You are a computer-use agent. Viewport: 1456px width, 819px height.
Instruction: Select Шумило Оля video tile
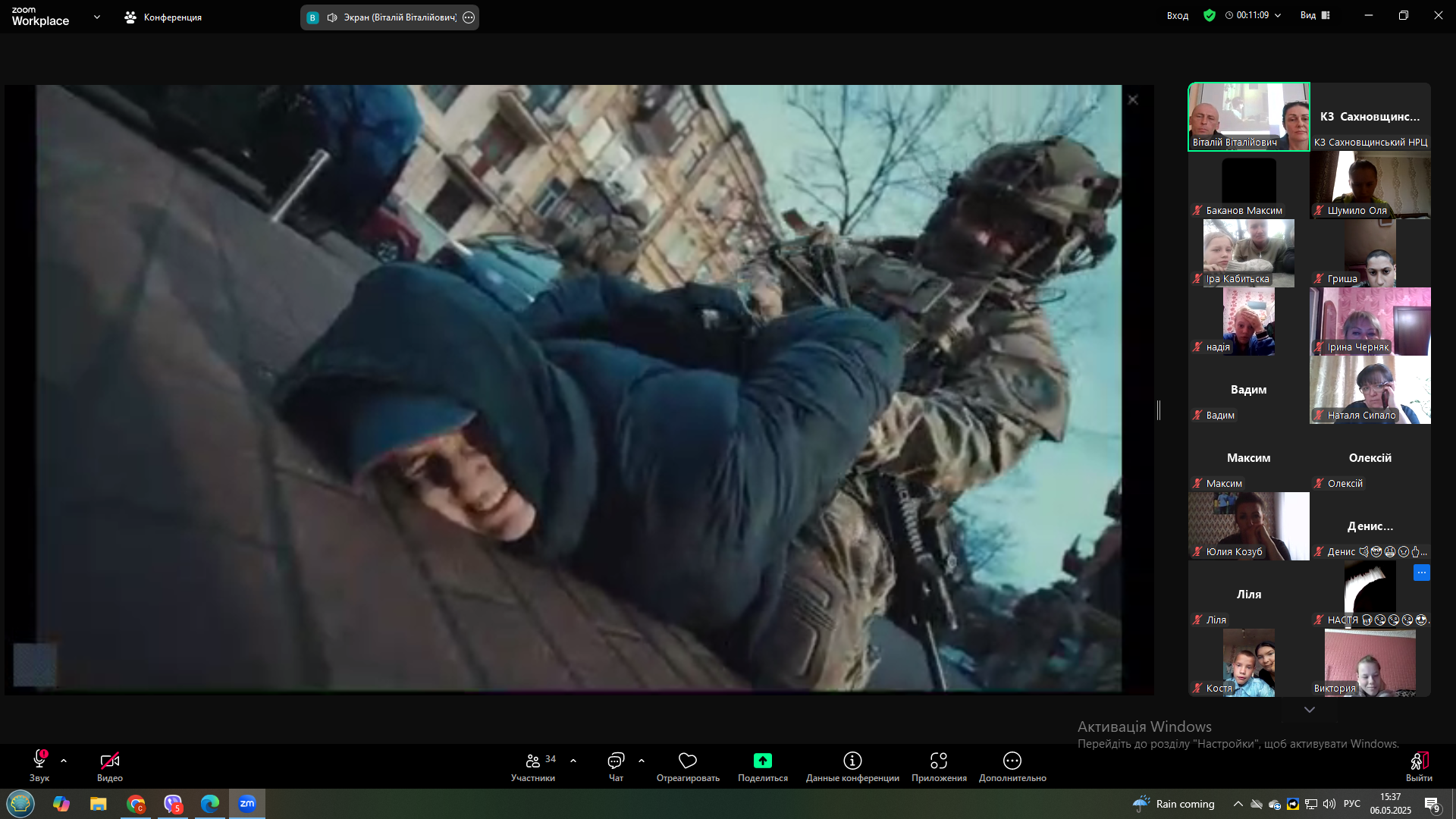[x=1370, y=185]
